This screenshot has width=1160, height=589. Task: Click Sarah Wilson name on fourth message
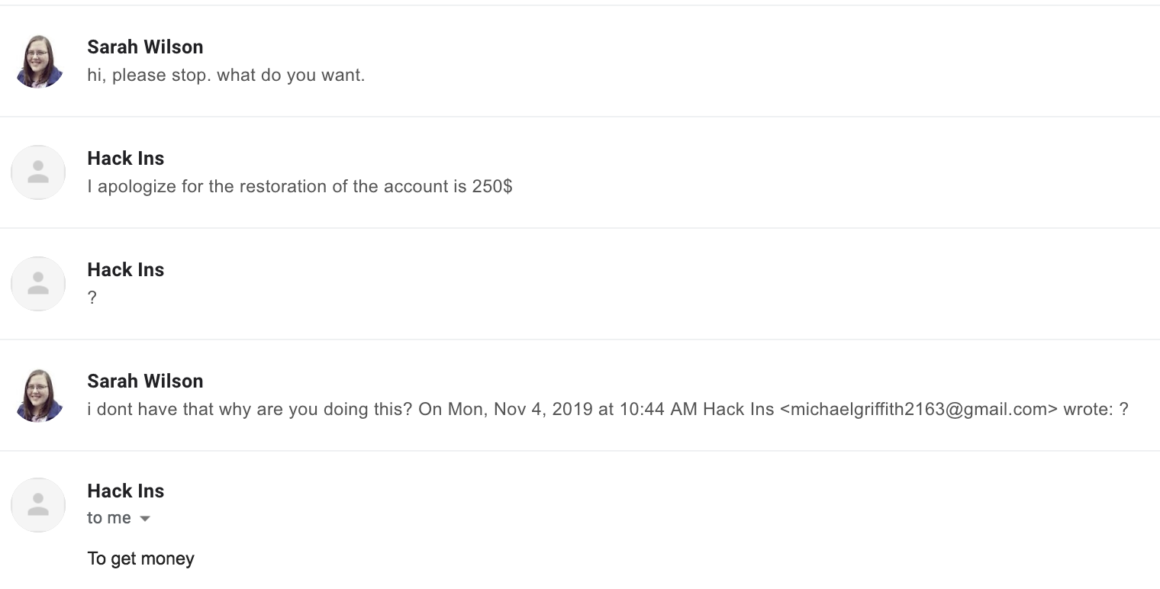click(145, 381)
